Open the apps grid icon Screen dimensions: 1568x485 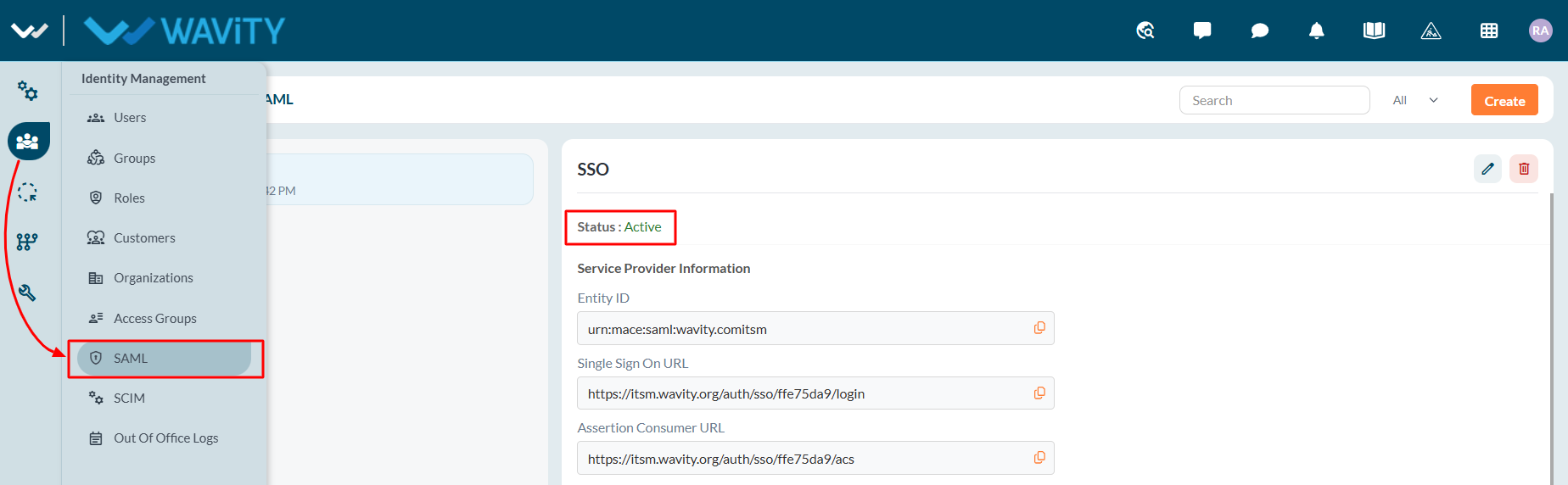(x=1489, y=31)
